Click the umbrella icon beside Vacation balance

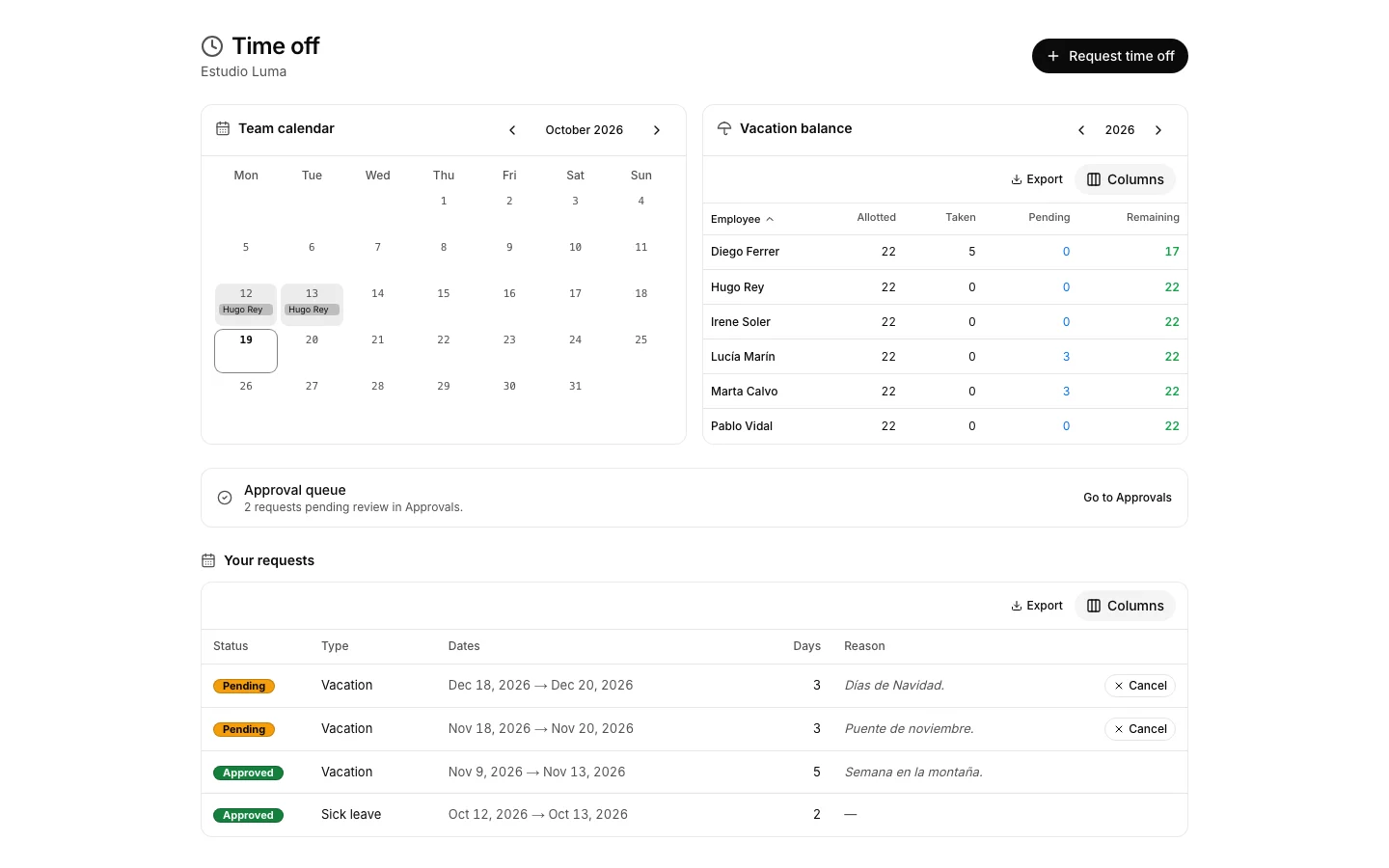[x=724, y=128]
